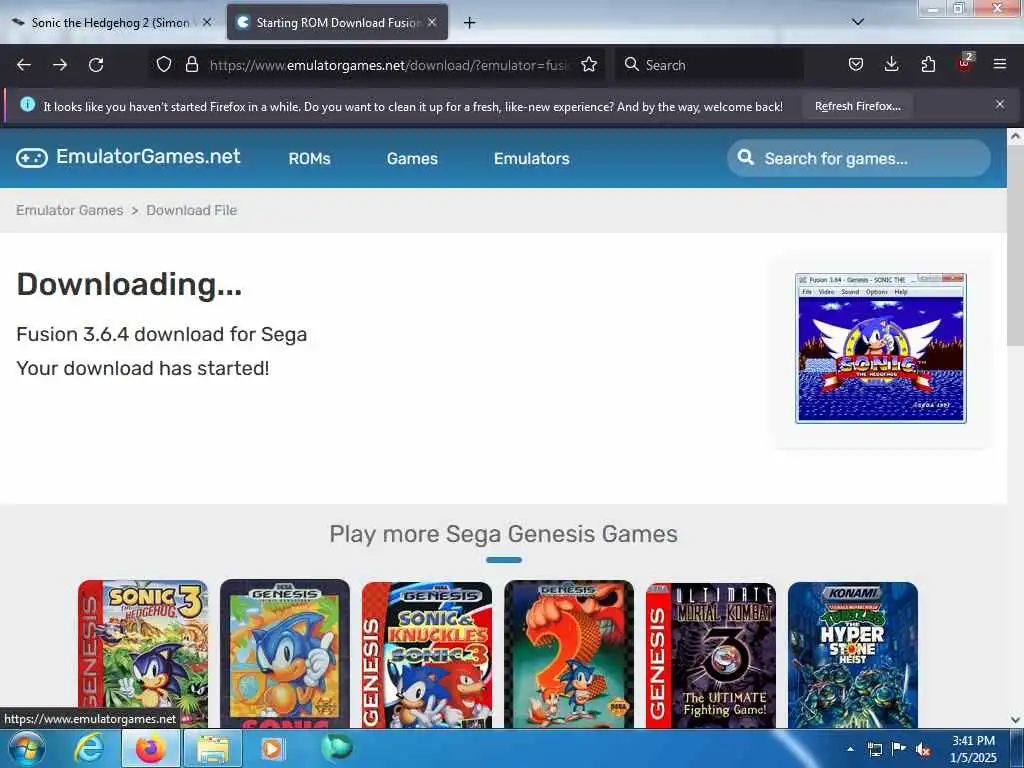
Task: Go to the EmulatorGames.net home link
Action: tap(148, 157)
